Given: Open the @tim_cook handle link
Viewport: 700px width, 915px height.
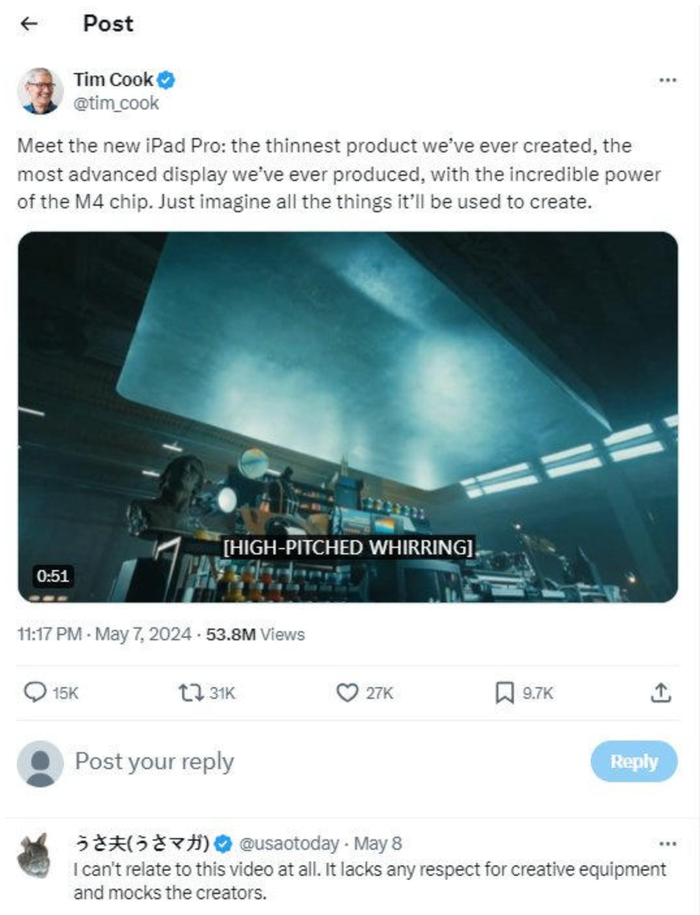Looking at the screenshot, I should click(x=116, y=103).
